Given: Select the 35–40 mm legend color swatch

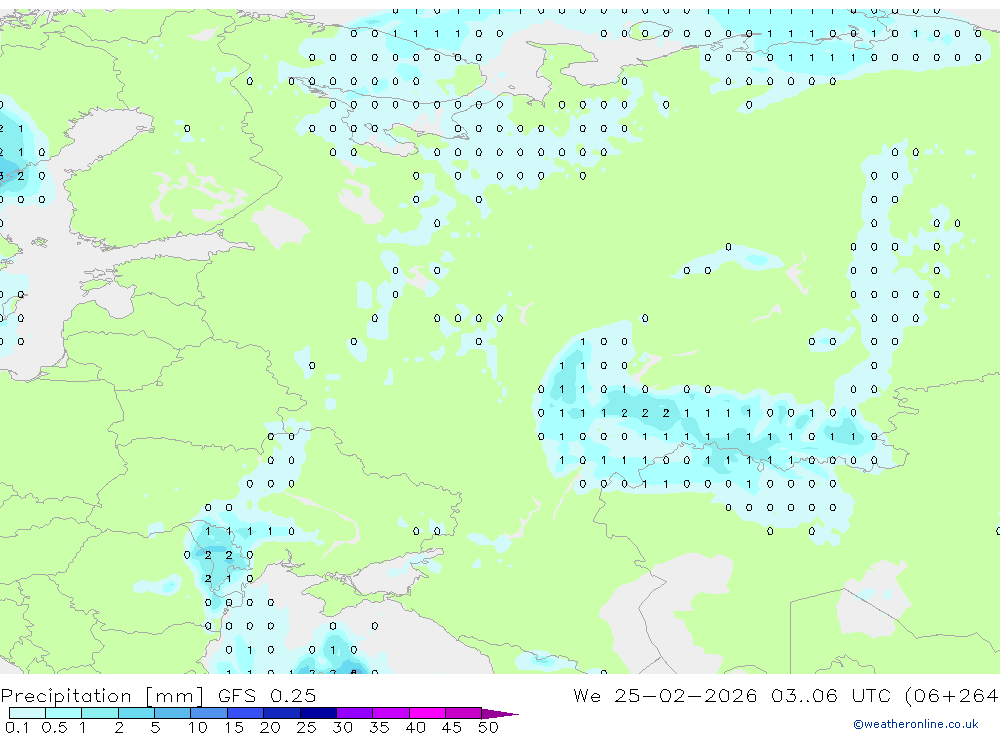Looking at the screenshot, I should point(391,713).
